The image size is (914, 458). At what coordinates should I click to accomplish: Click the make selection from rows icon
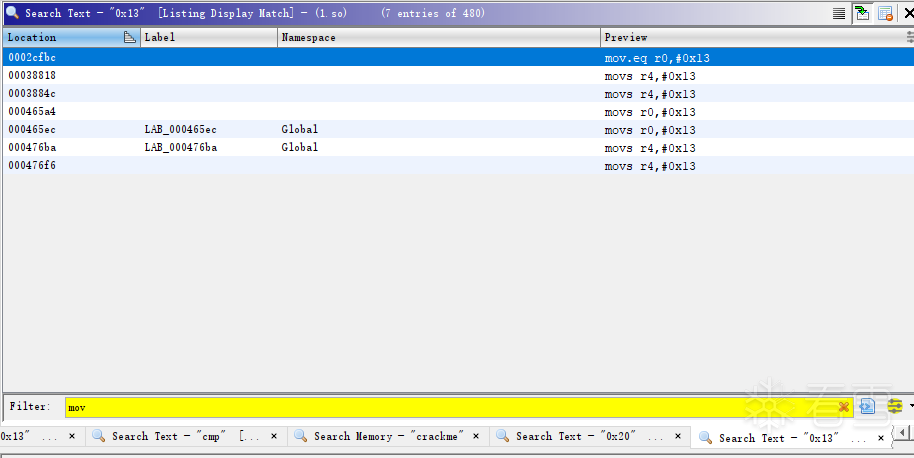(839, 13)
